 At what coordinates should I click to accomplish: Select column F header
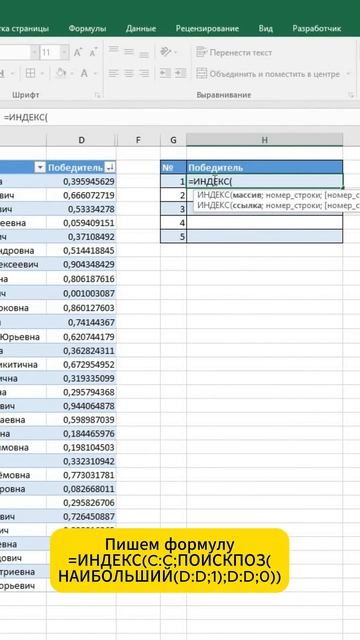coord(138,140)
